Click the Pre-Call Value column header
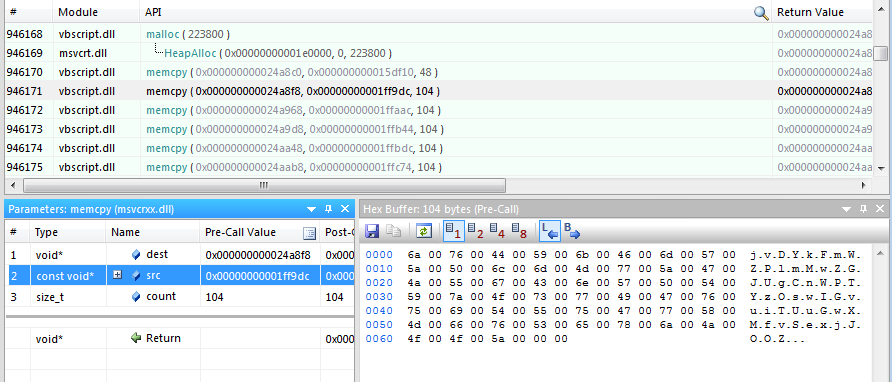The image size is (892, 382). (x=260, y=232)
